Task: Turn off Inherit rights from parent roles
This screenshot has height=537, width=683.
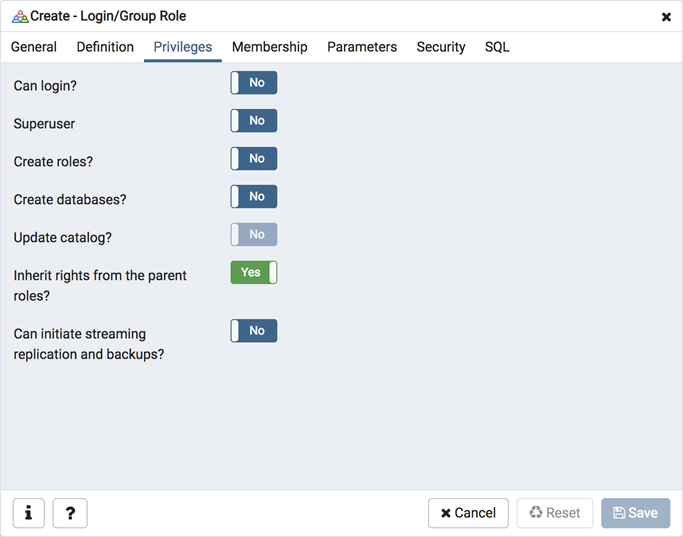Action: [x=254, y=272]
